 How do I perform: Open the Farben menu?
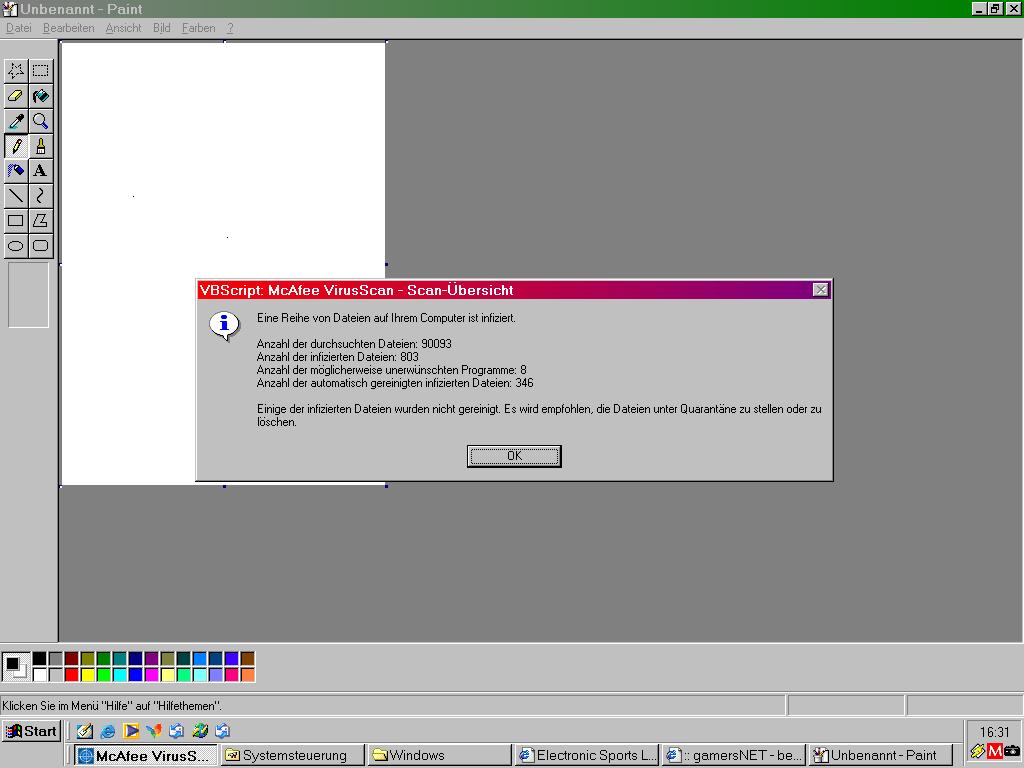tap(199, 28)
